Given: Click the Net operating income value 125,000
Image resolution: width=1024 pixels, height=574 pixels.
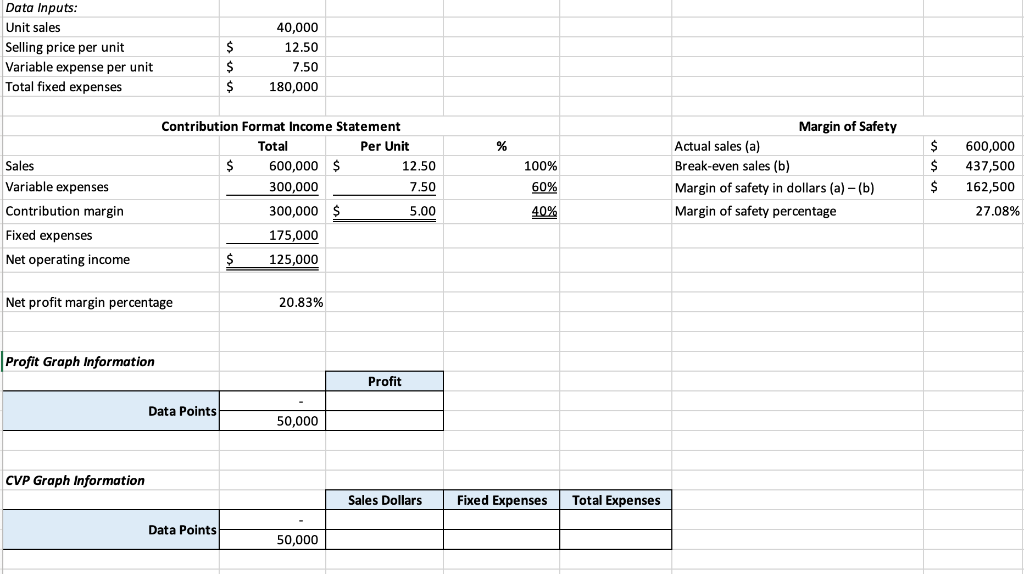Looking at the screenshot, I should (293, 259).
